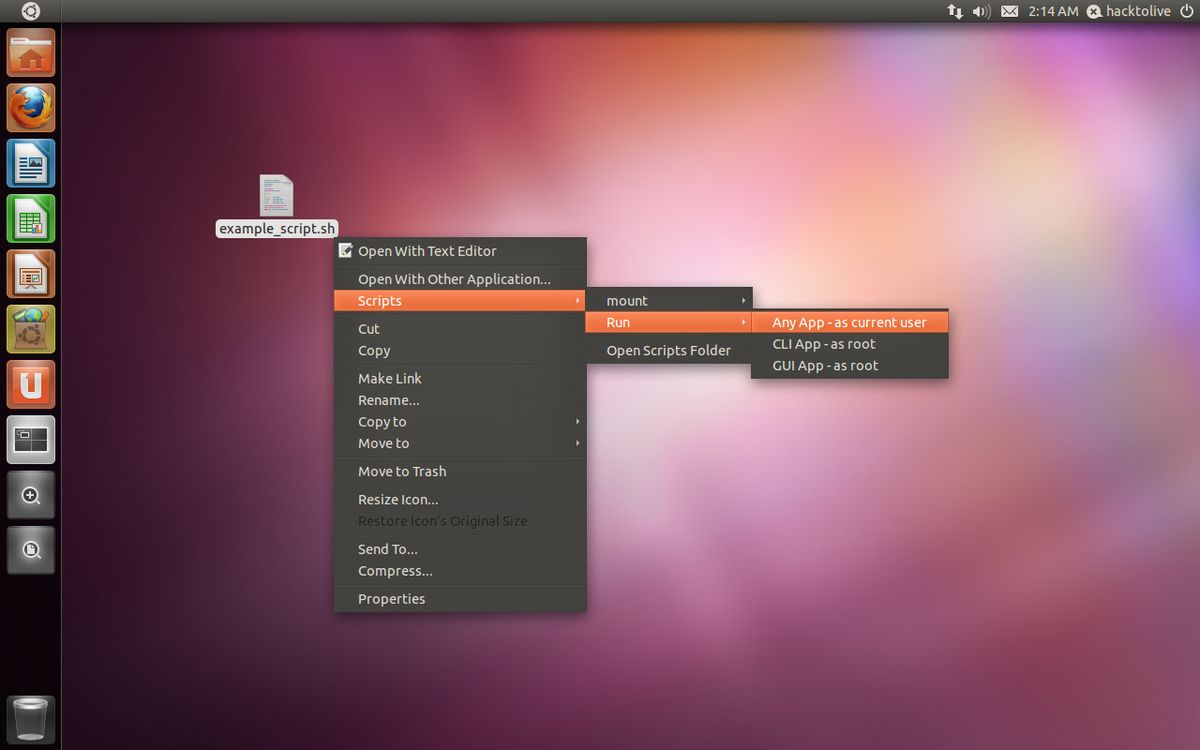
Task: Open the Workspace Switcher
Action: pyautogui.click(x=30, y=438)
